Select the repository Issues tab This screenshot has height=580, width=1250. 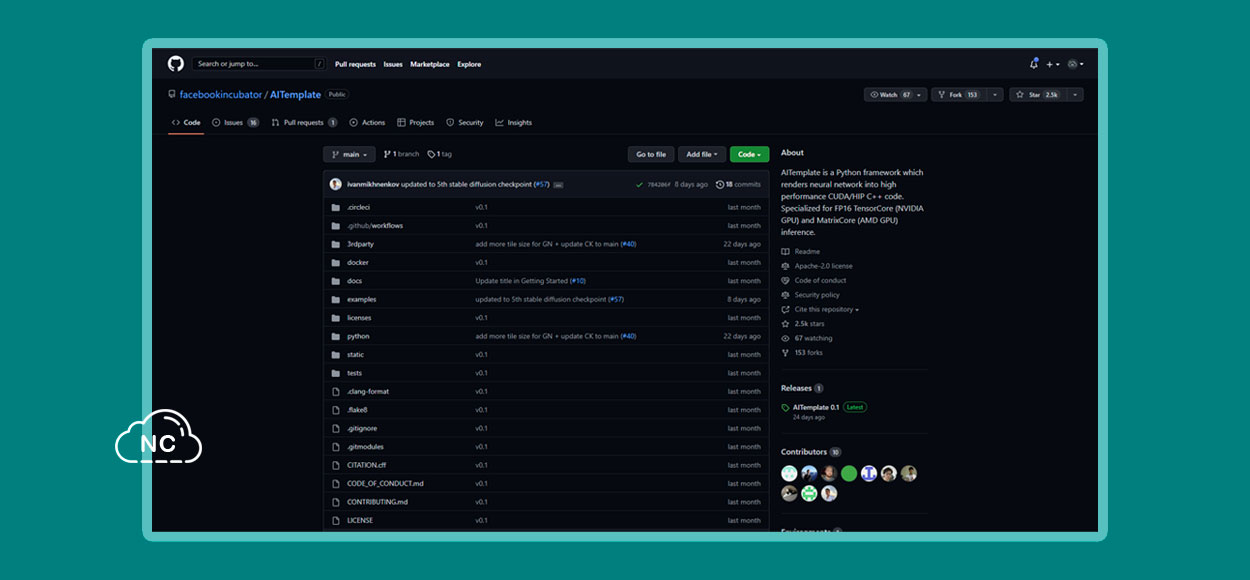pos(235,122)
